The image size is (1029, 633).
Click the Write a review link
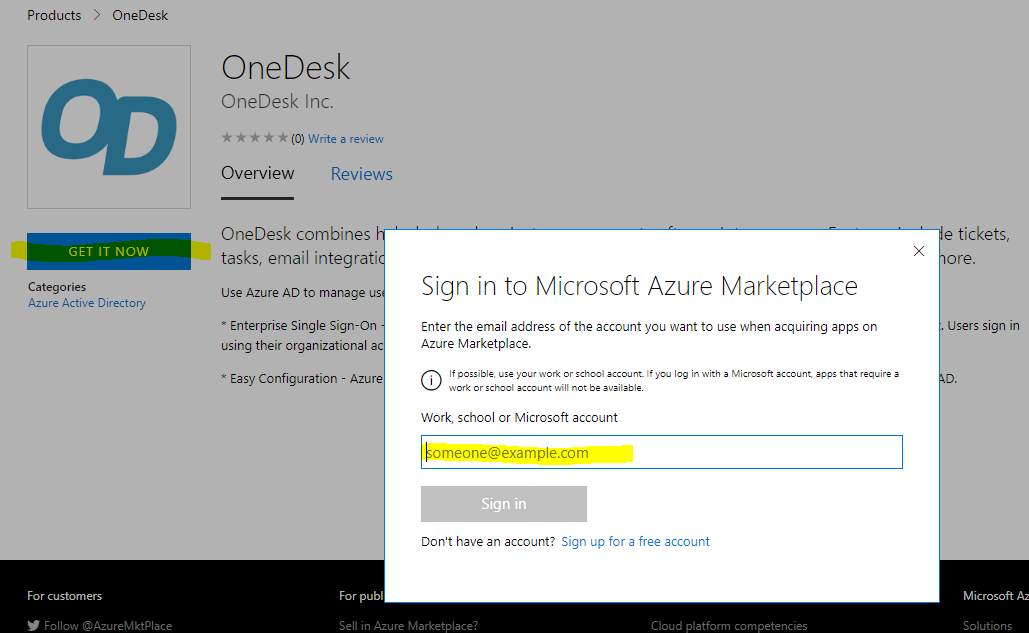[x=346, y=139]
